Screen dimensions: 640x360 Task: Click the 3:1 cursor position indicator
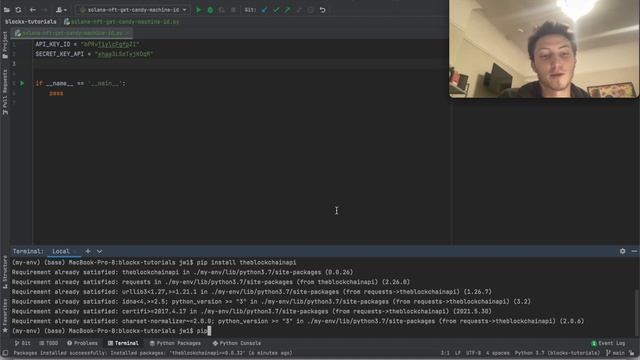(x=445, y=353)
